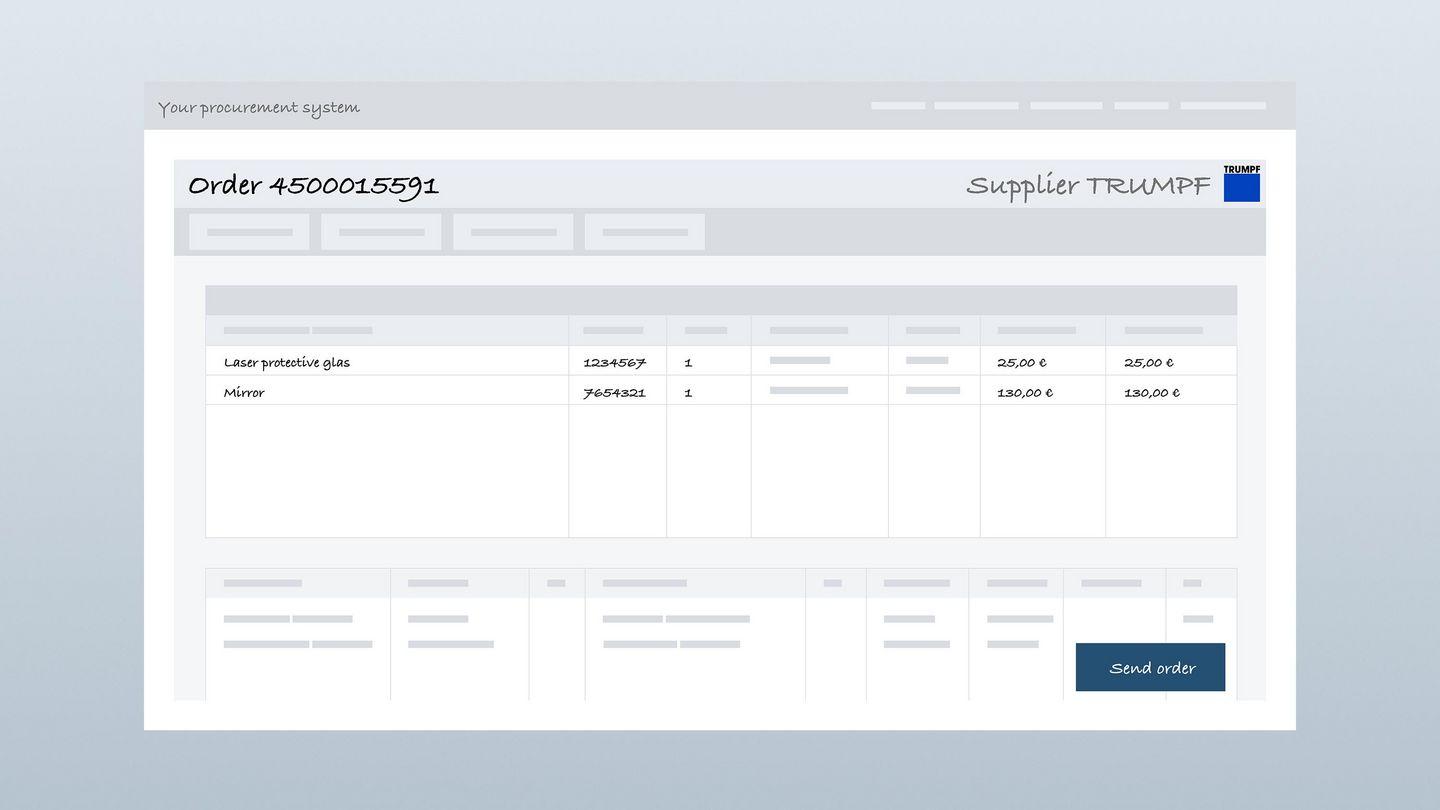Select the third toolbar tab
Screen dimensions: 1440x810
(x=512, y=231)
